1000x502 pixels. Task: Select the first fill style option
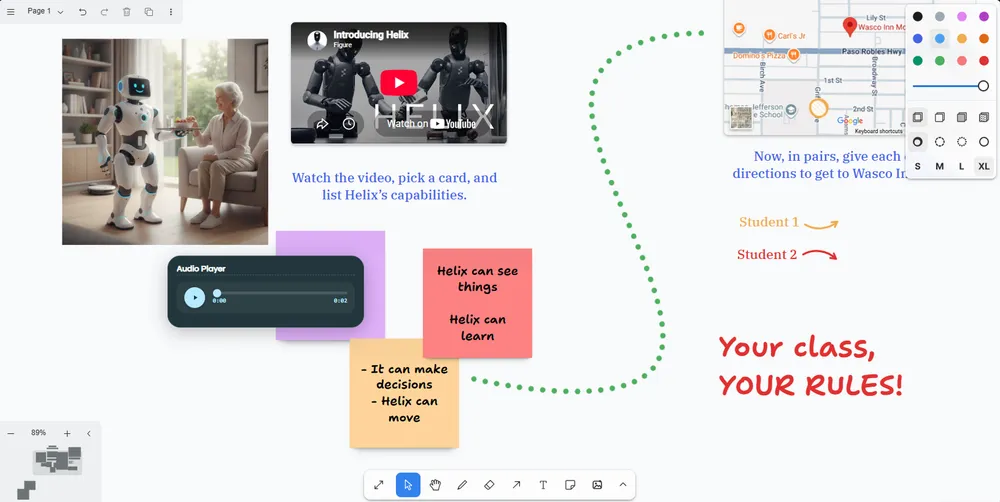tap(917, 117)
